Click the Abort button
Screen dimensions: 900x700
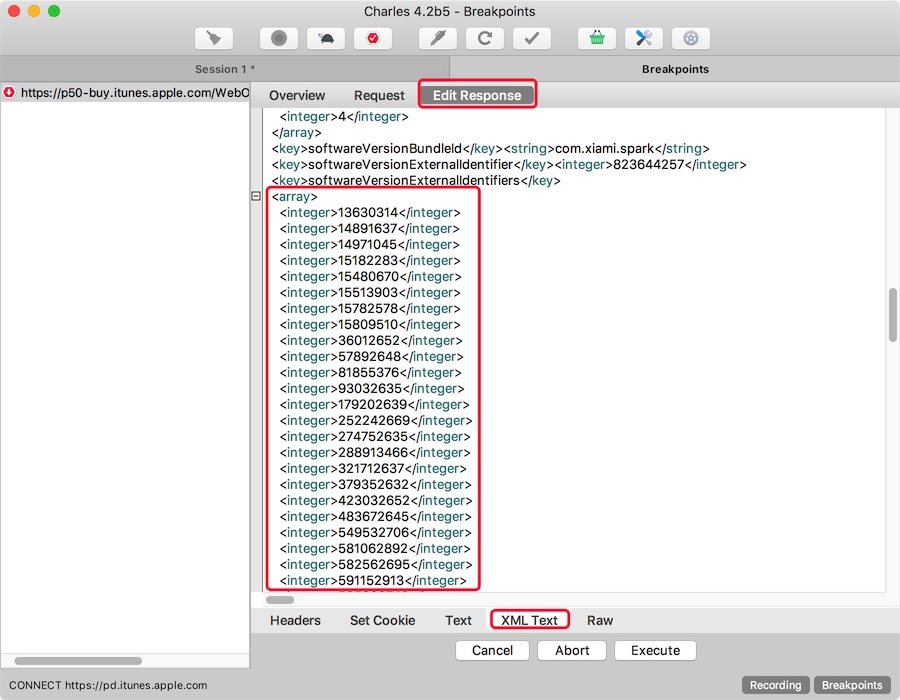(572, 650)
